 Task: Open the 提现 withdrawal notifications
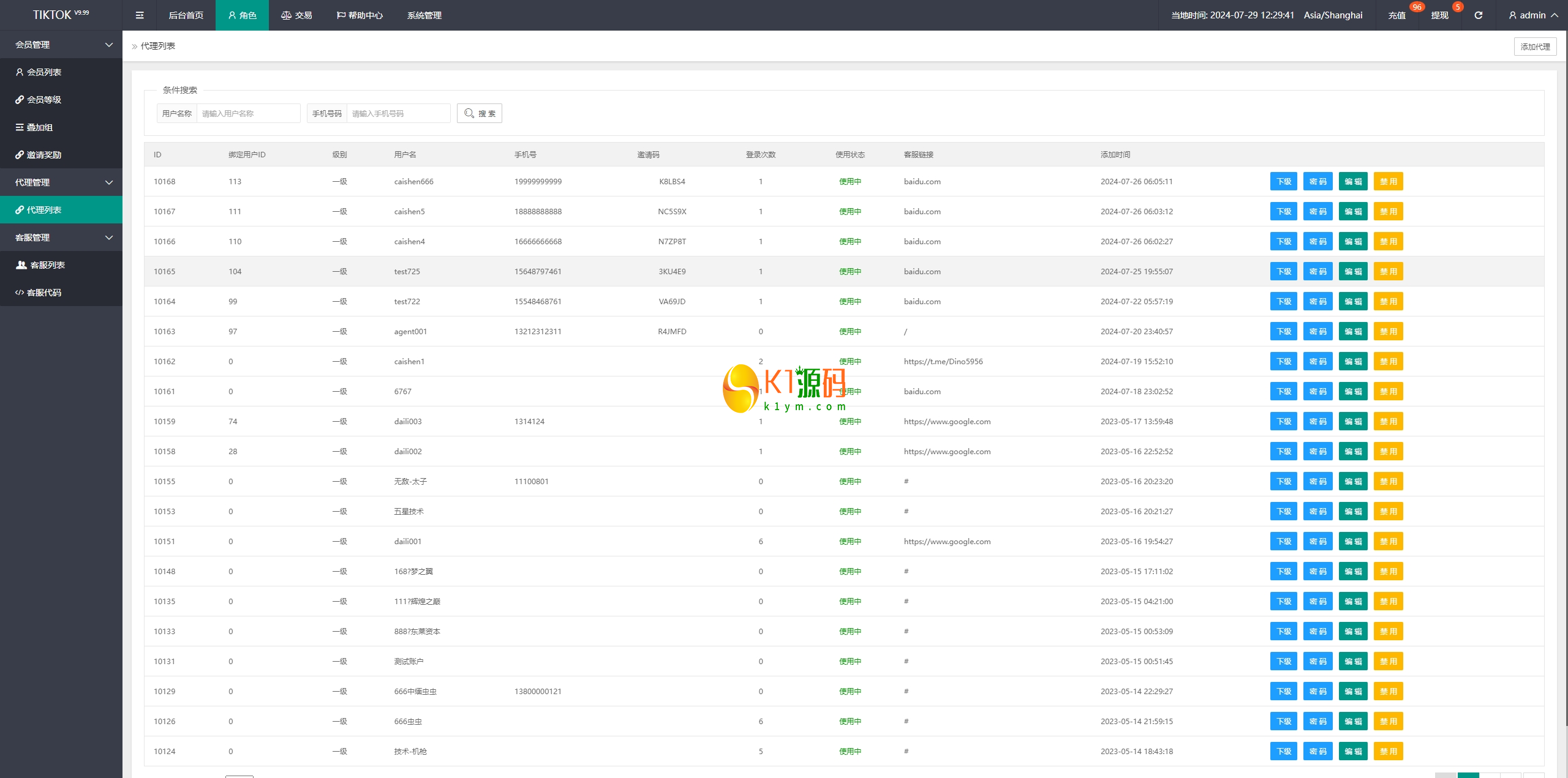(1439, 15)
